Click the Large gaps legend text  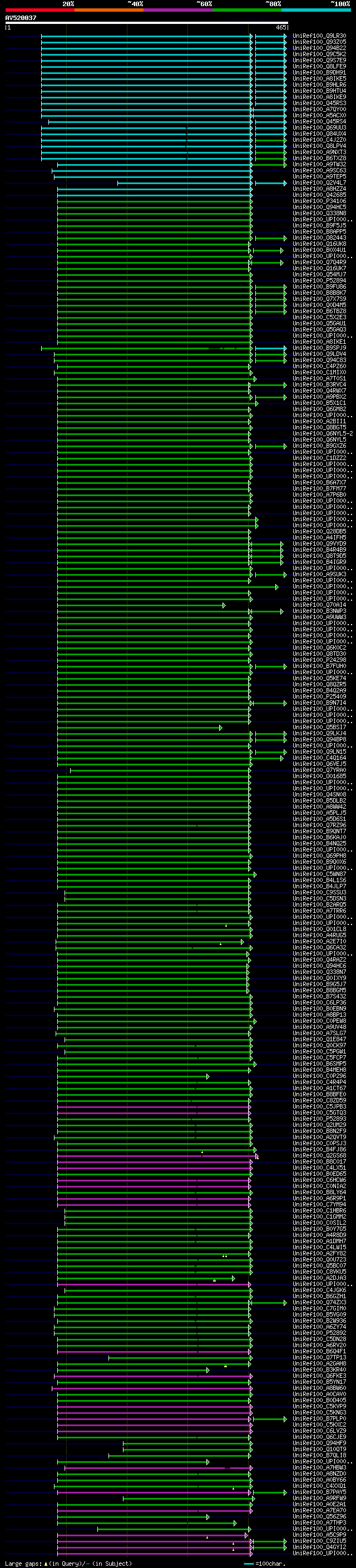pos(68,1563)
